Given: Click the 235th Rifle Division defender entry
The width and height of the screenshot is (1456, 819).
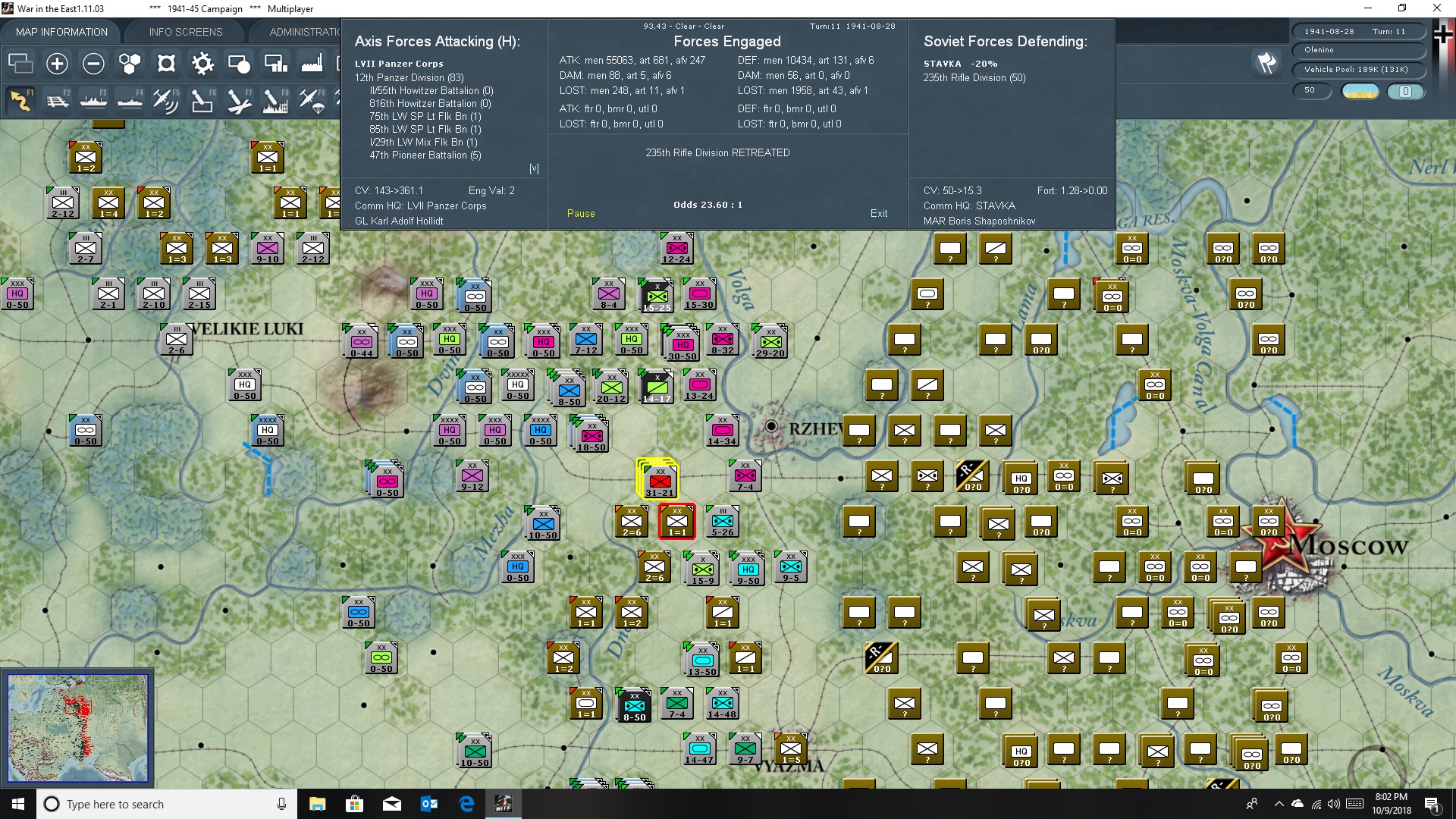Looking at the screenshot, I should [x=974, y=77].
